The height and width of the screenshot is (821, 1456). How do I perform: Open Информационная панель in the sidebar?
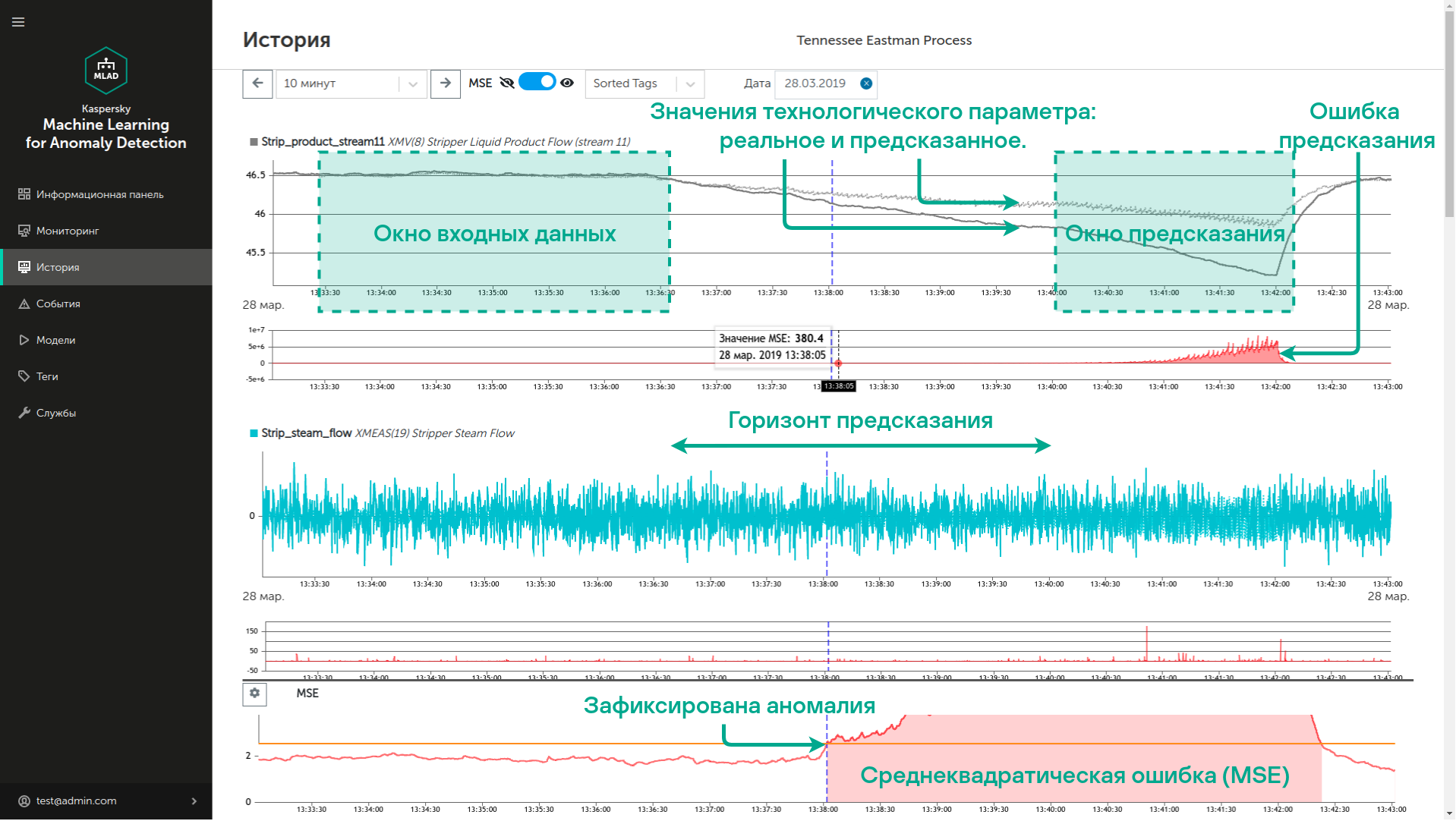[99, 194]
